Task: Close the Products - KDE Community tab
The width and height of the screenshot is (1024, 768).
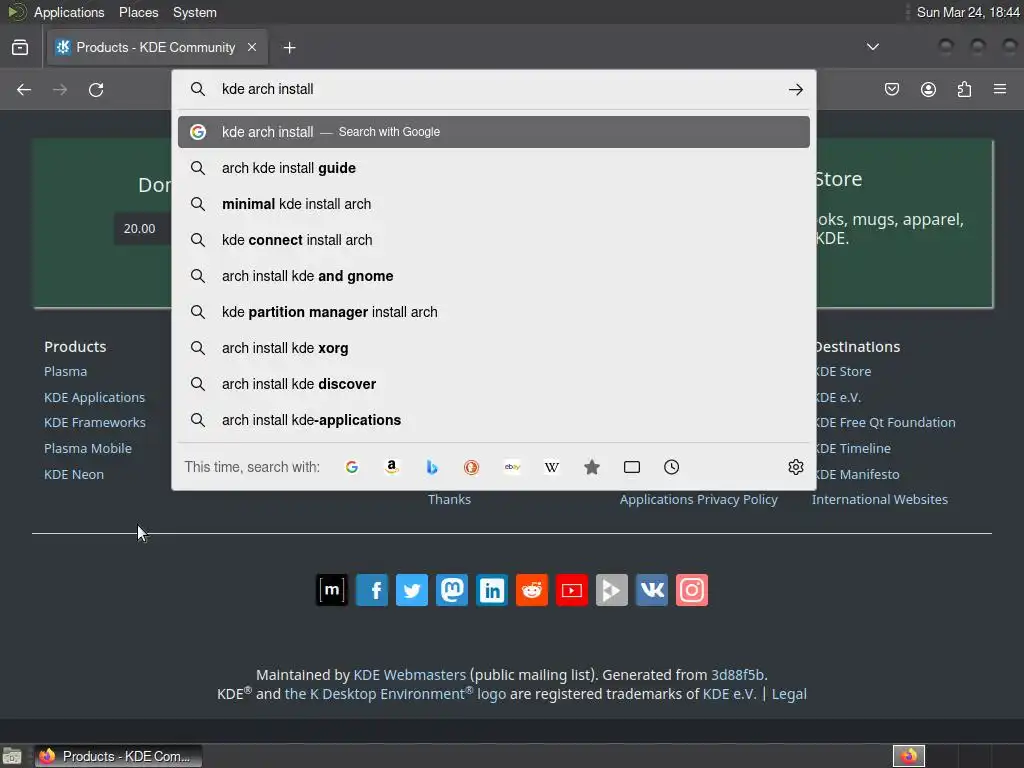Action: click(251, 47)
